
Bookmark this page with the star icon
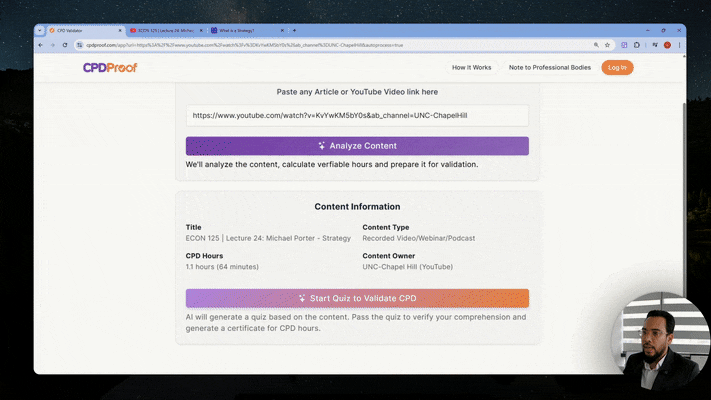coord(607,45)
